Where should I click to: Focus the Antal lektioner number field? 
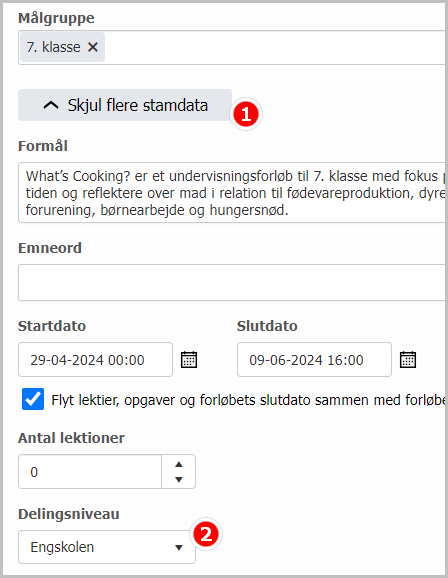[x=90, y=472]
